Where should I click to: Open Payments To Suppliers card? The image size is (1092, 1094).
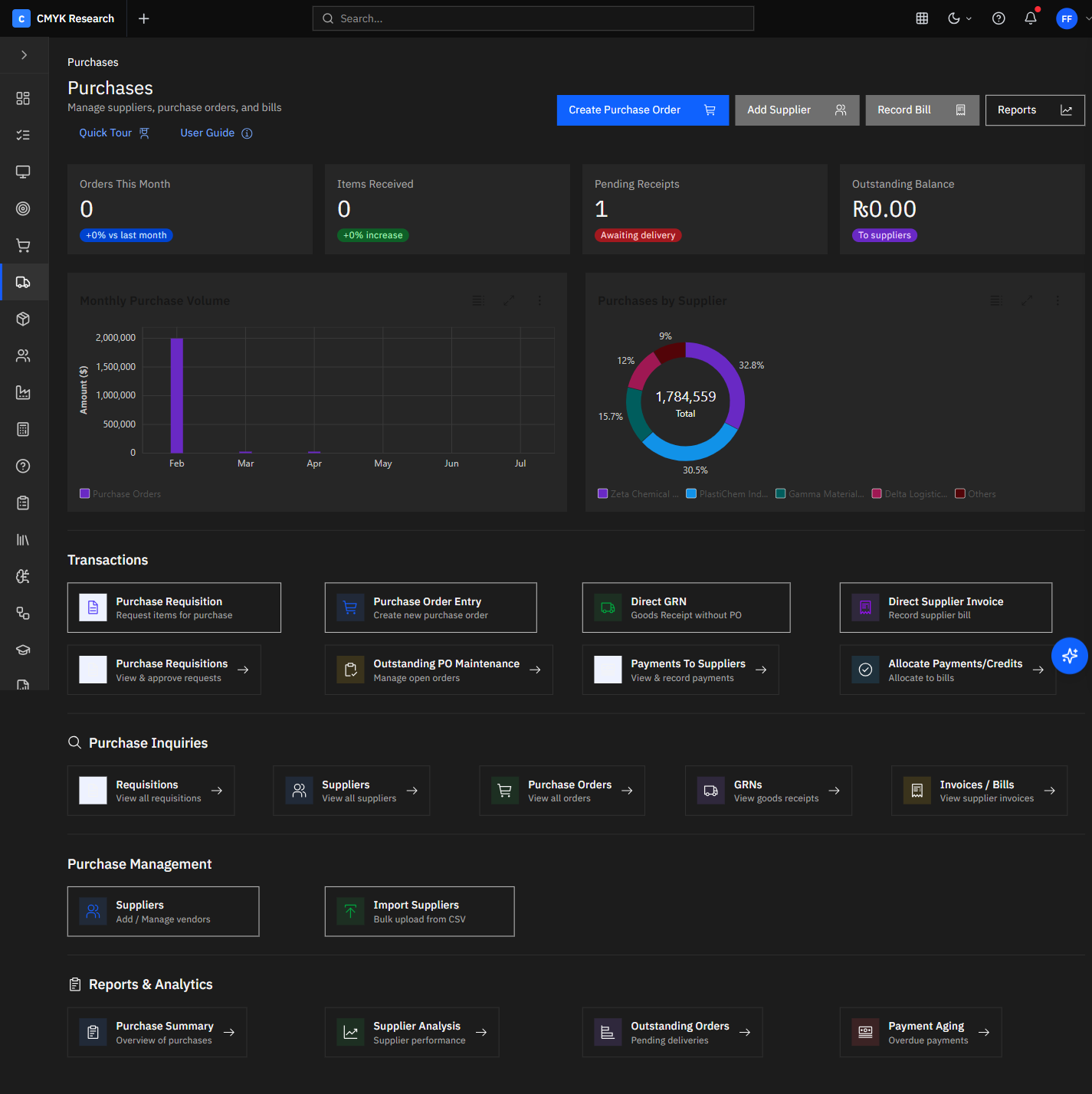coord(680,670)
